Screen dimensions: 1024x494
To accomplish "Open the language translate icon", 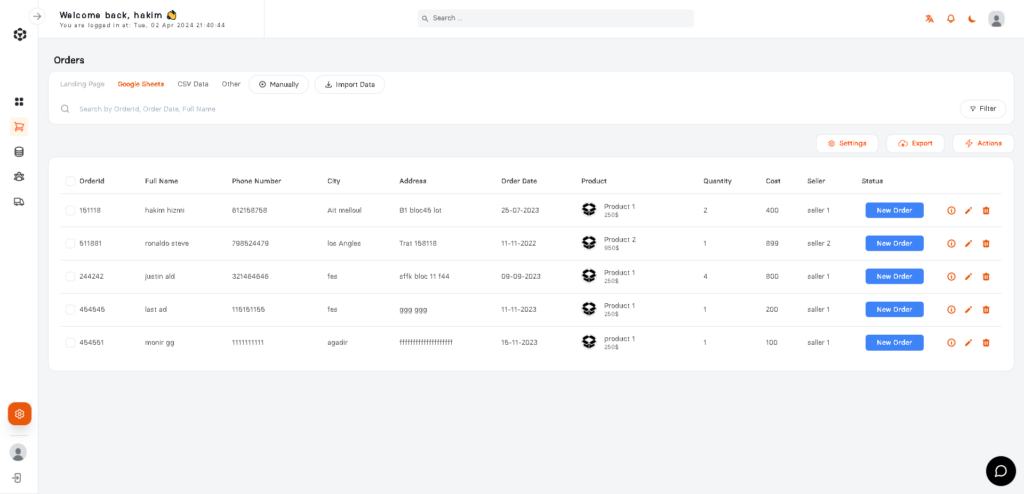I will [929, 19].
